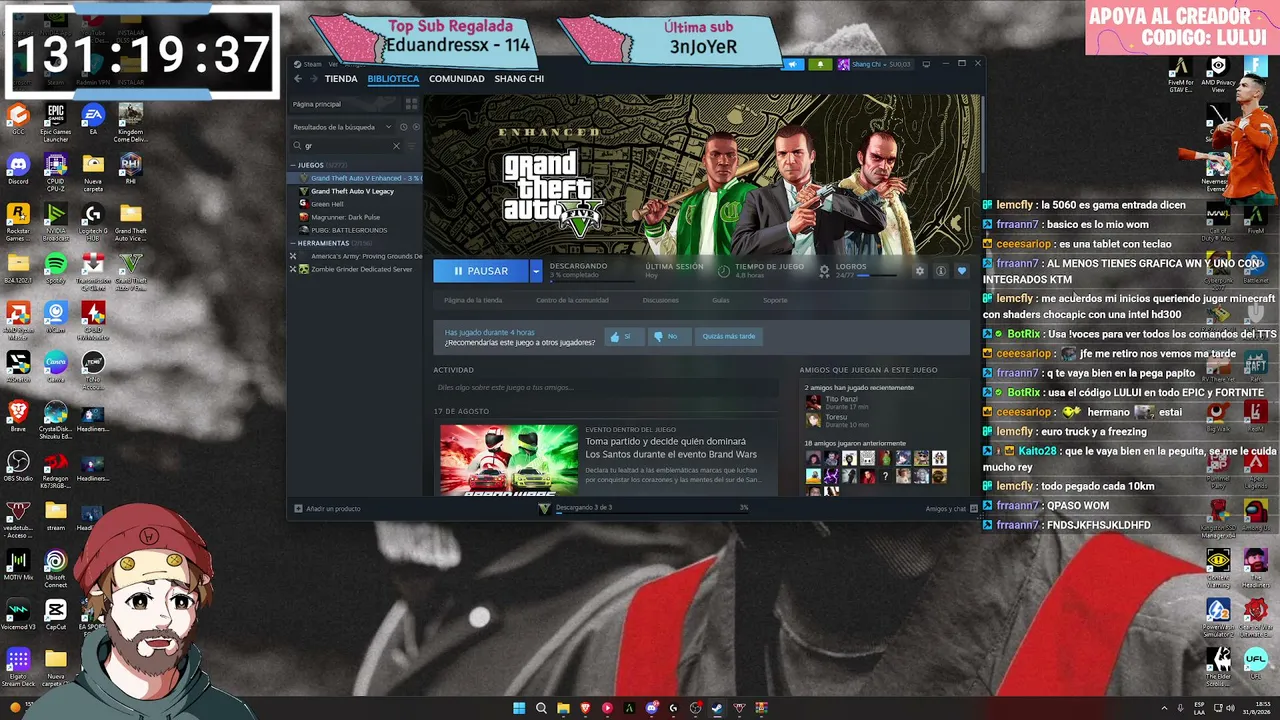Open CapCut desktop shortcut
This screenshot has width=1280, height=720.
56,614
